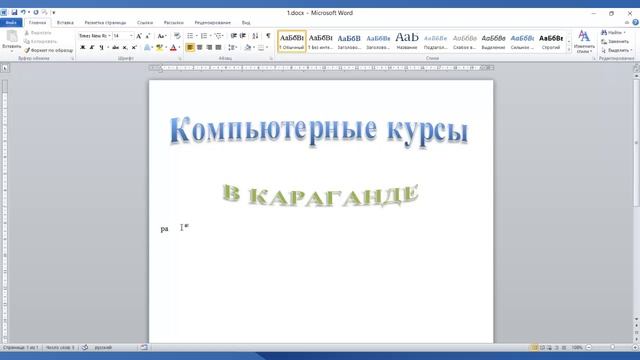Toggle subscript formatting
Image resolution: width=640 pixels, height=360 pixels.
(x=125, y=48)
